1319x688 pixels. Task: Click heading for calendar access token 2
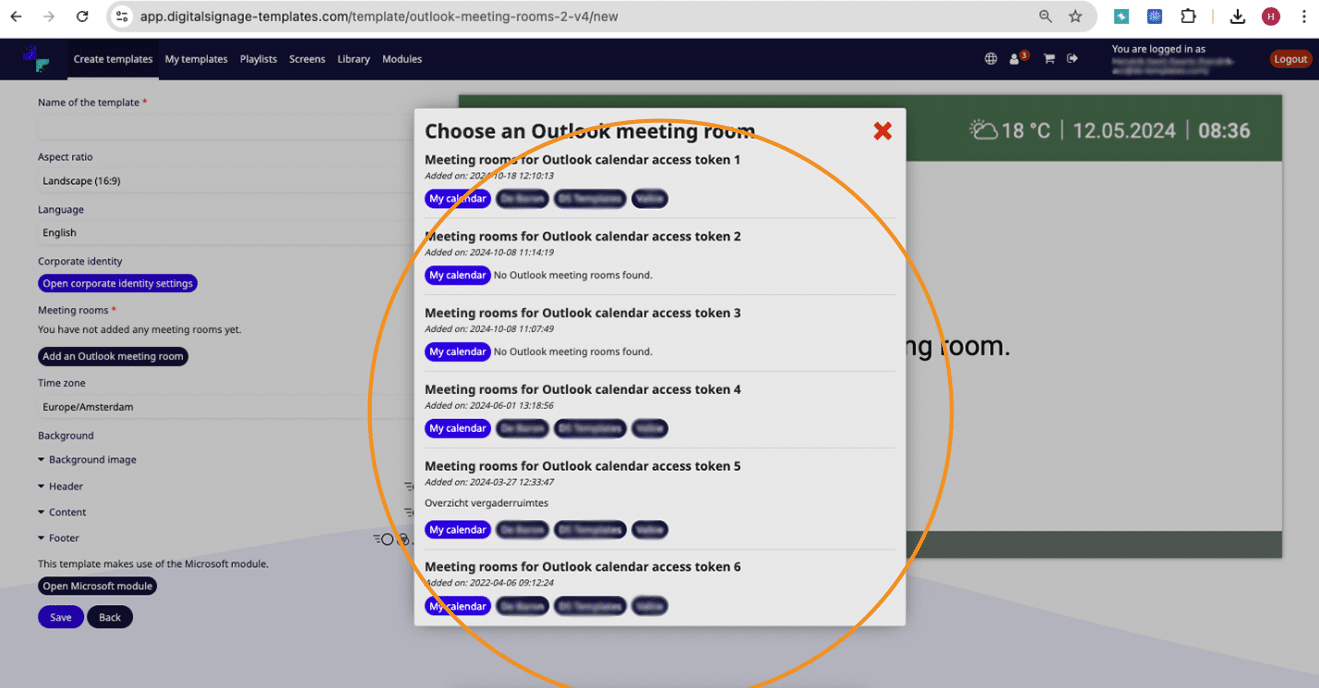[583, 237]
